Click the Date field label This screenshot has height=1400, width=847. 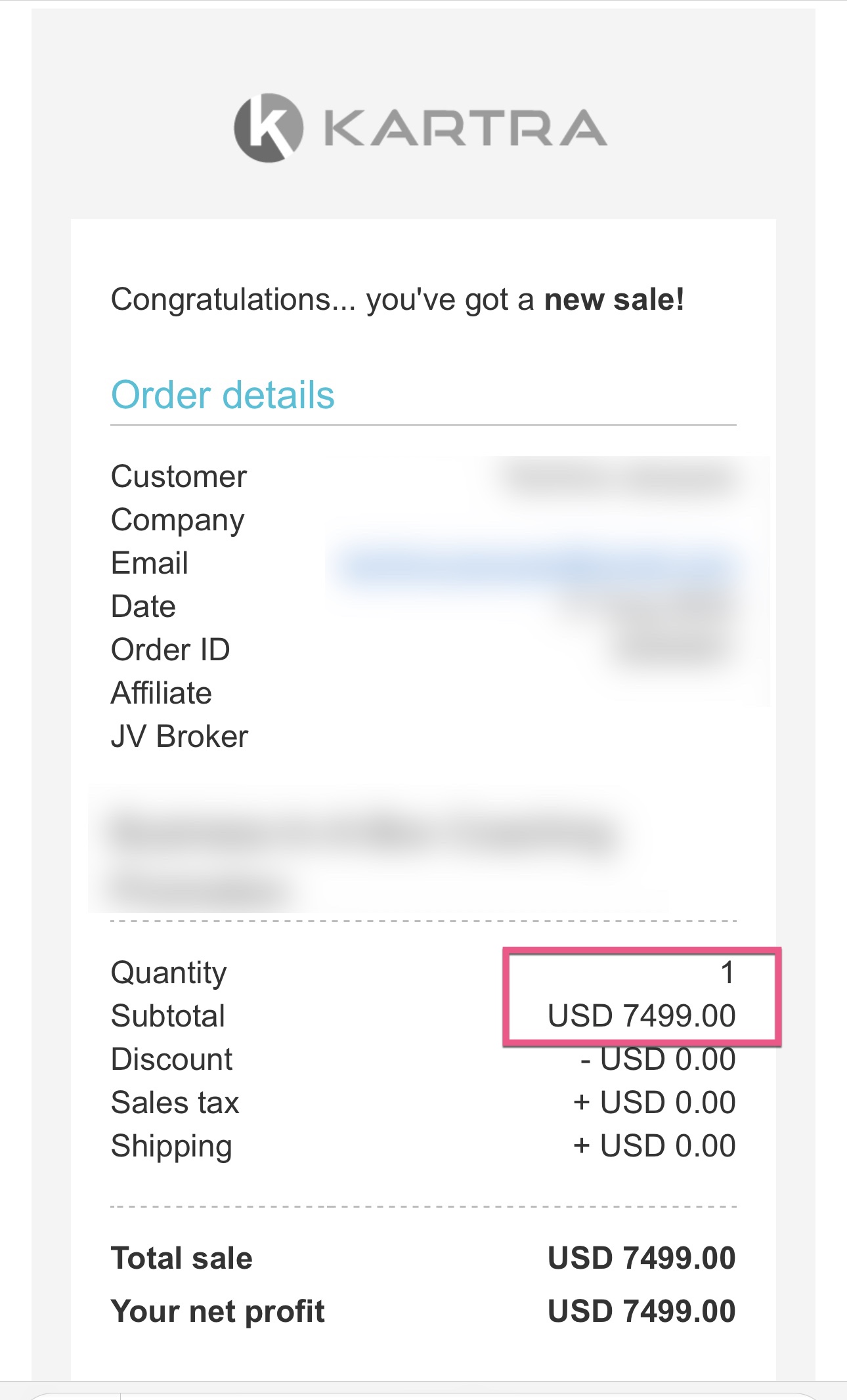[143, 606]
